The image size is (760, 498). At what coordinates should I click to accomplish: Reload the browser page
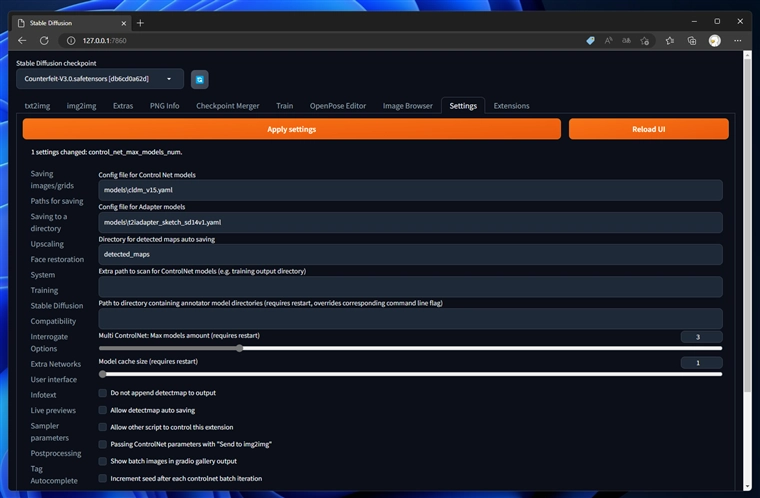(x=44, y=41)
